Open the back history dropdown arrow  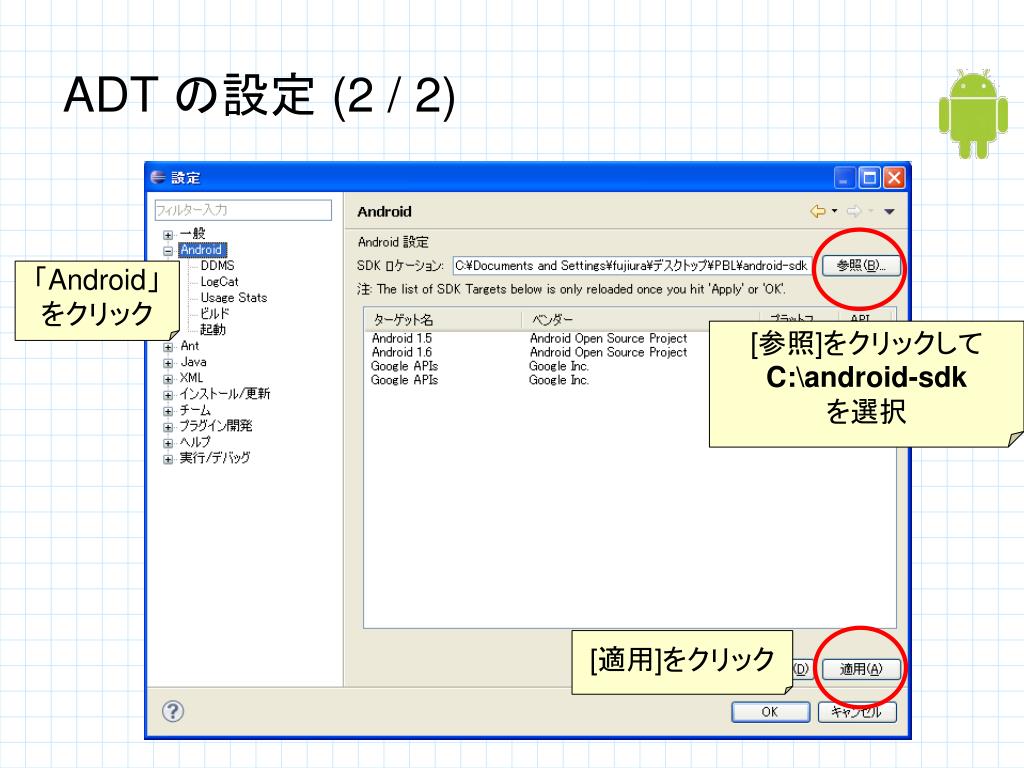(x=835, y=211)
